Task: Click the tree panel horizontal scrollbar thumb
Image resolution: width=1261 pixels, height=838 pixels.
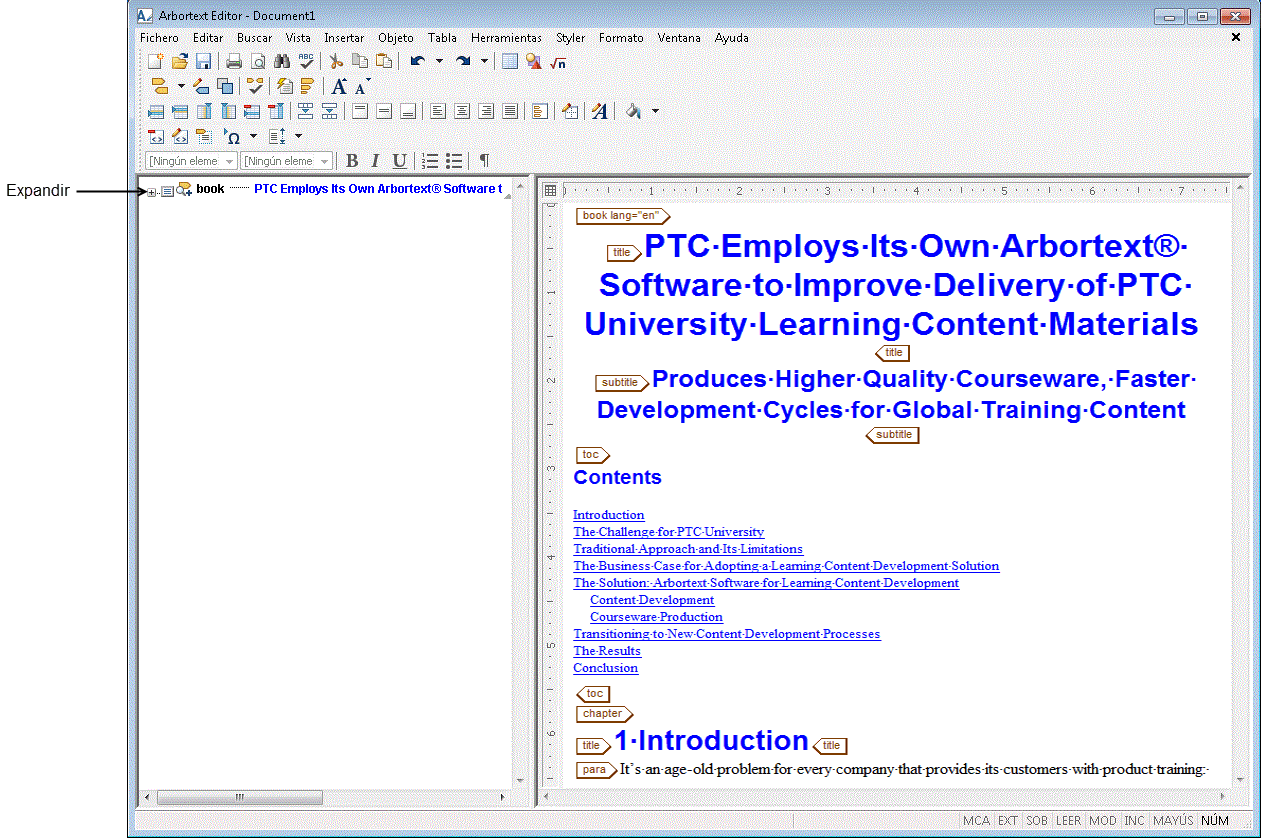Action: coord(239,797)
